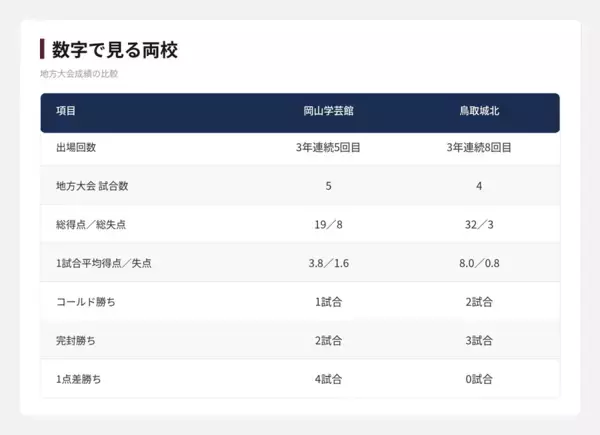Image resolution: width=600 pixels, height=435 pixels.
Task: Click the cell 19／8
Action: (328, 225)
